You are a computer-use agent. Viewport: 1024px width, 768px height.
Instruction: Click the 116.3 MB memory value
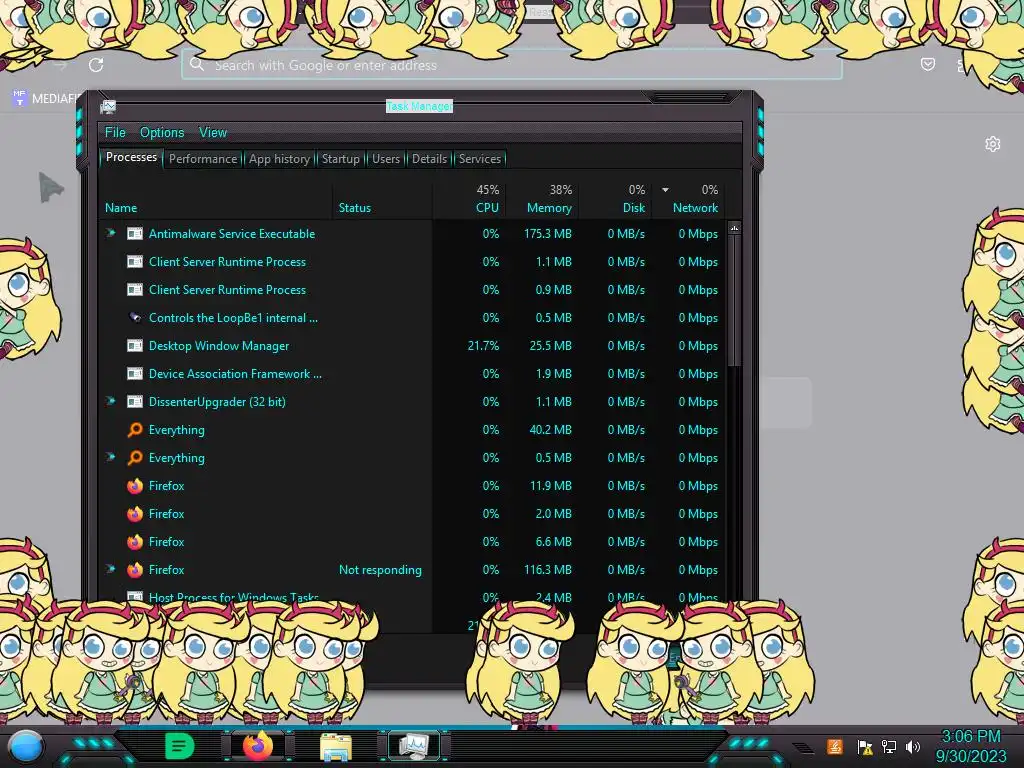547,569
